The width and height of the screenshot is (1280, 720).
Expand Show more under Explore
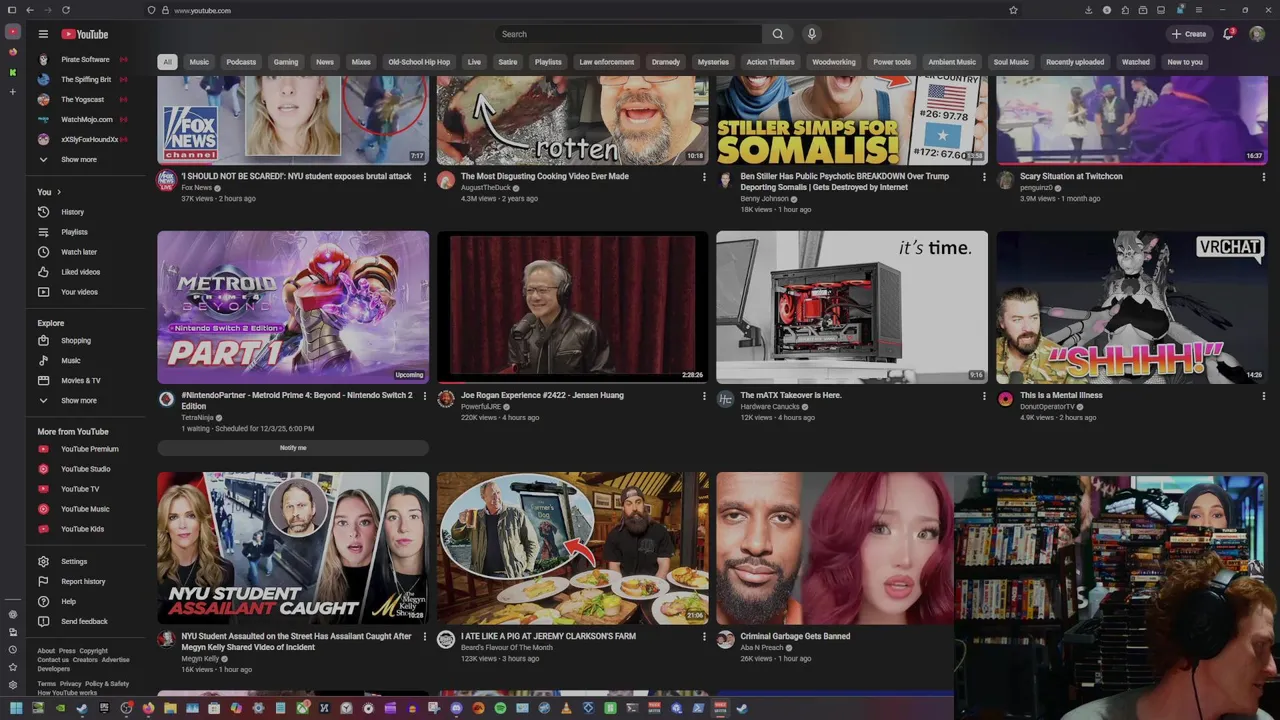point(79,401)
